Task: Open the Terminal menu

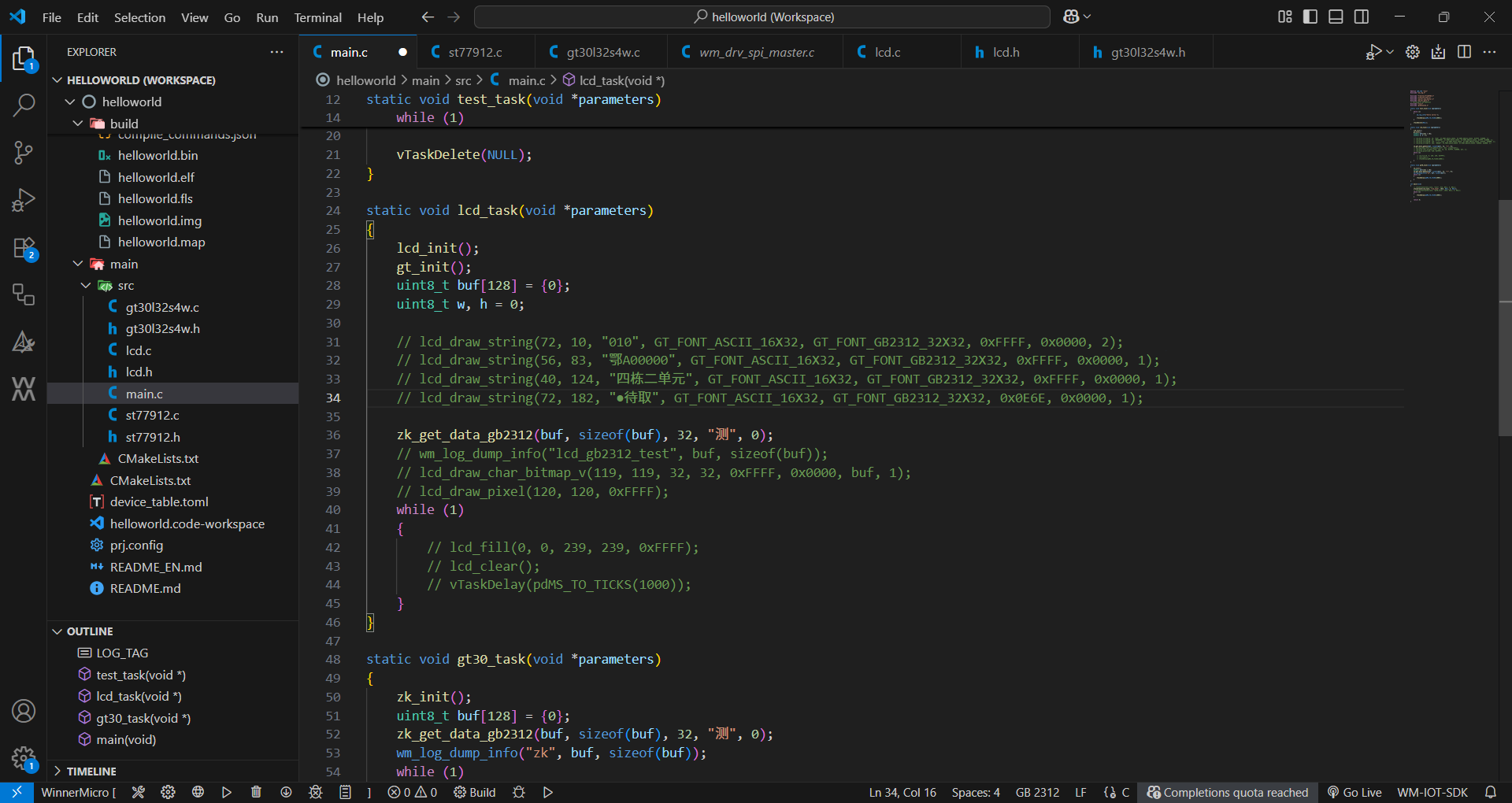Action: point(317,17)
